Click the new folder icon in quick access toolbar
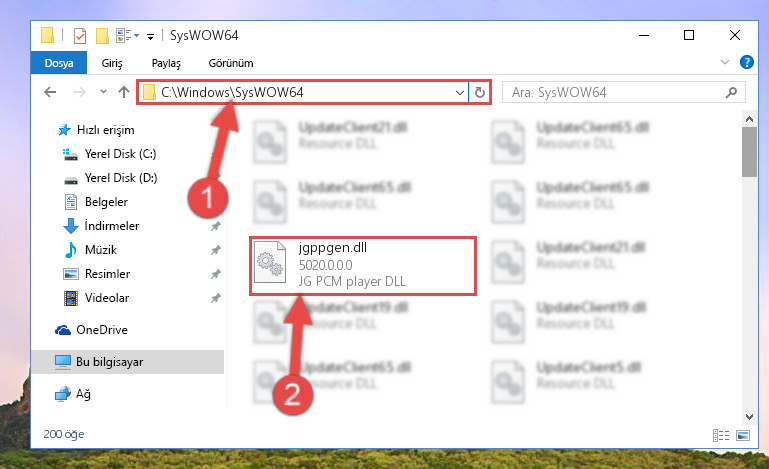This screenshot has width=769, height=469. pyautogui.click(x=102, y=36)
